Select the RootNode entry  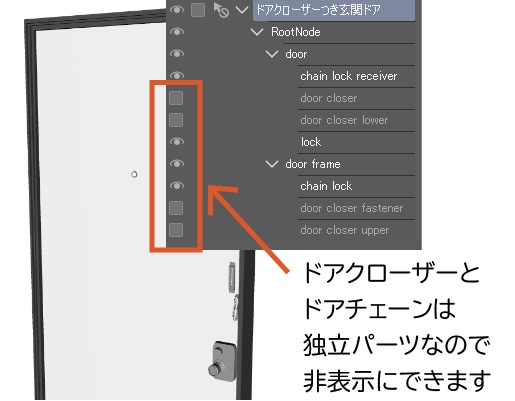point(296,32)
